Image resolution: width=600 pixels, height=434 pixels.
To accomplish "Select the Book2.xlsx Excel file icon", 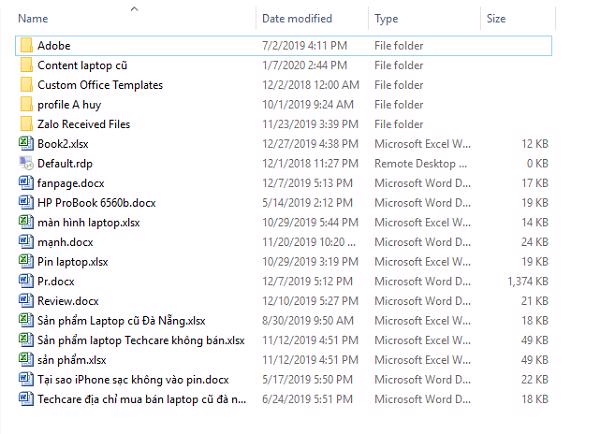I will pos(26,144).
